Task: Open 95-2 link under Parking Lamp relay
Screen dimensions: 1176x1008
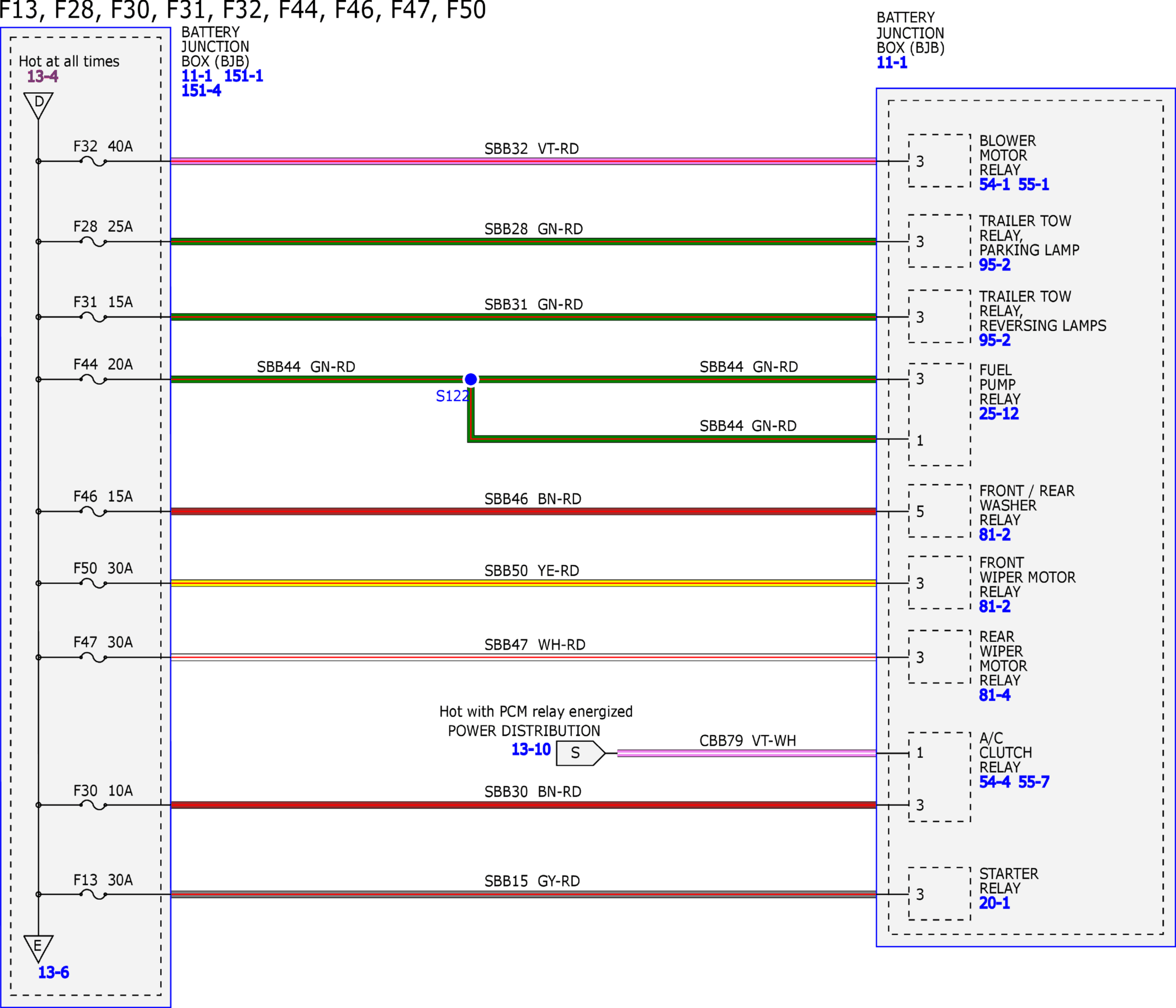Action: pos(994,265)
